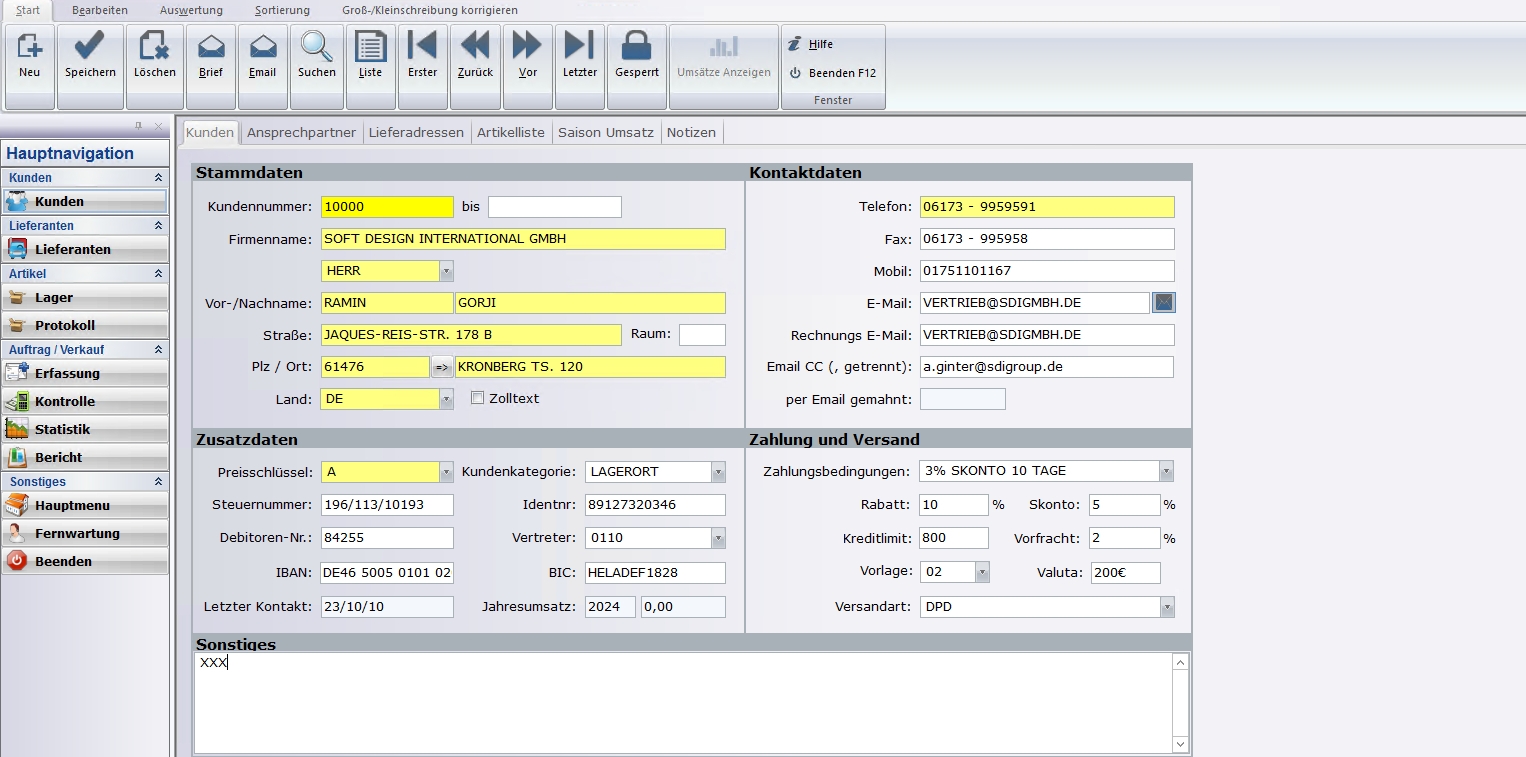
Task: Switch to the Ansprechpartner tab
Action: tap(301, 132)
